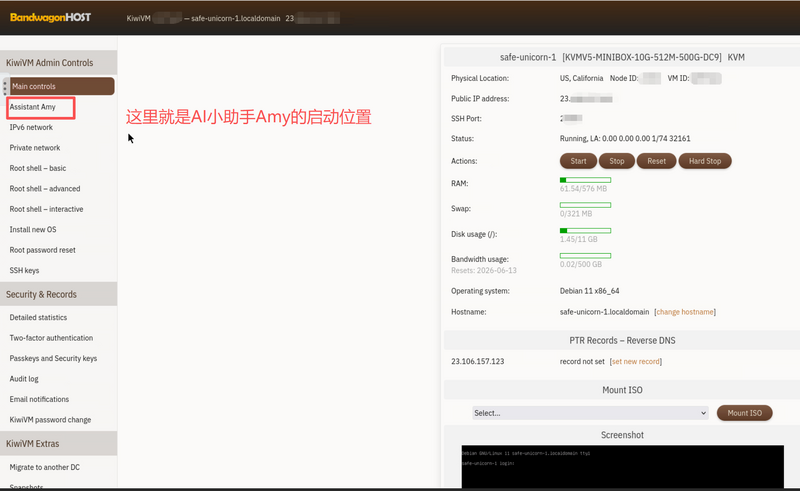This screenshot has width=800, height=491.
Task: Click the PTR Records – Reverse DNS heading
Action: 622,340
